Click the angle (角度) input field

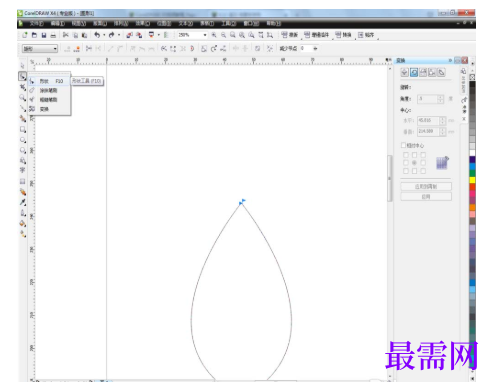point(428,99)
